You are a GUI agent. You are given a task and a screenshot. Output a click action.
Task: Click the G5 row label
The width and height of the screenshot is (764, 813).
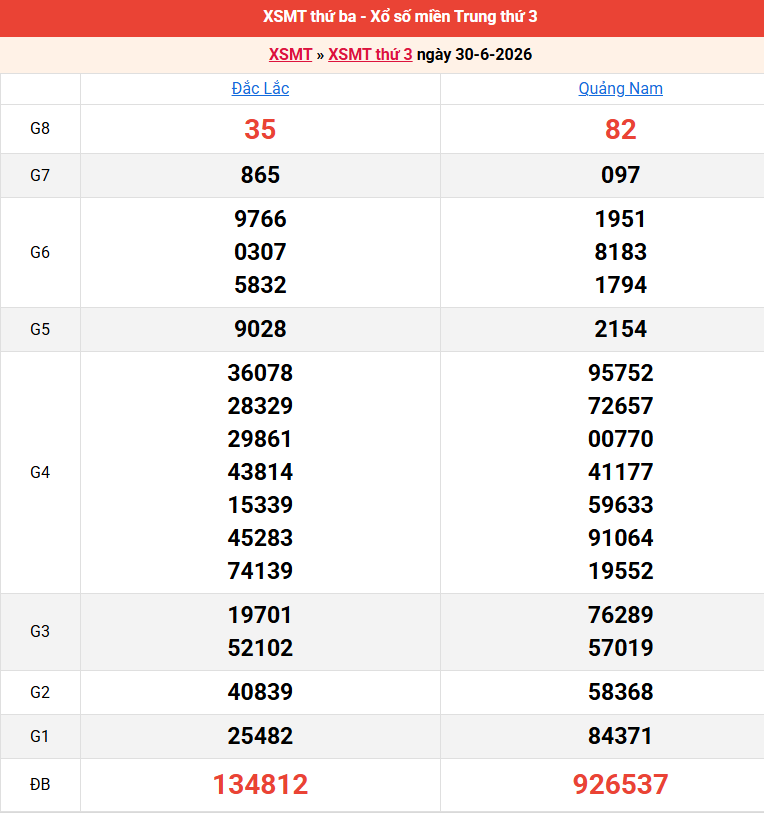[40, 329]
